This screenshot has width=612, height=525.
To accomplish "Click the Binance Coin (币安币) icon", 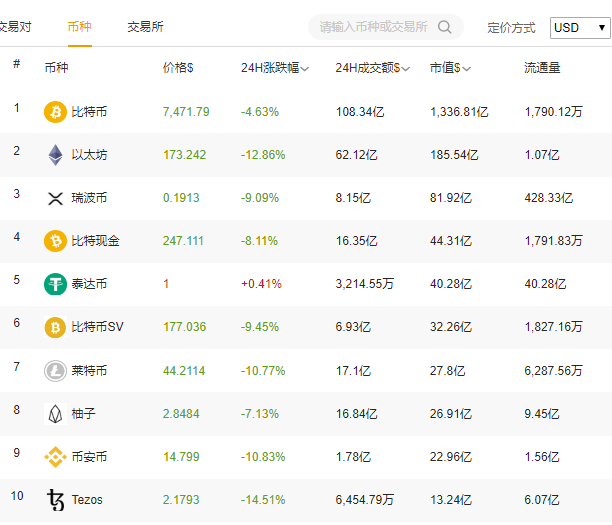I will point(55,457).
